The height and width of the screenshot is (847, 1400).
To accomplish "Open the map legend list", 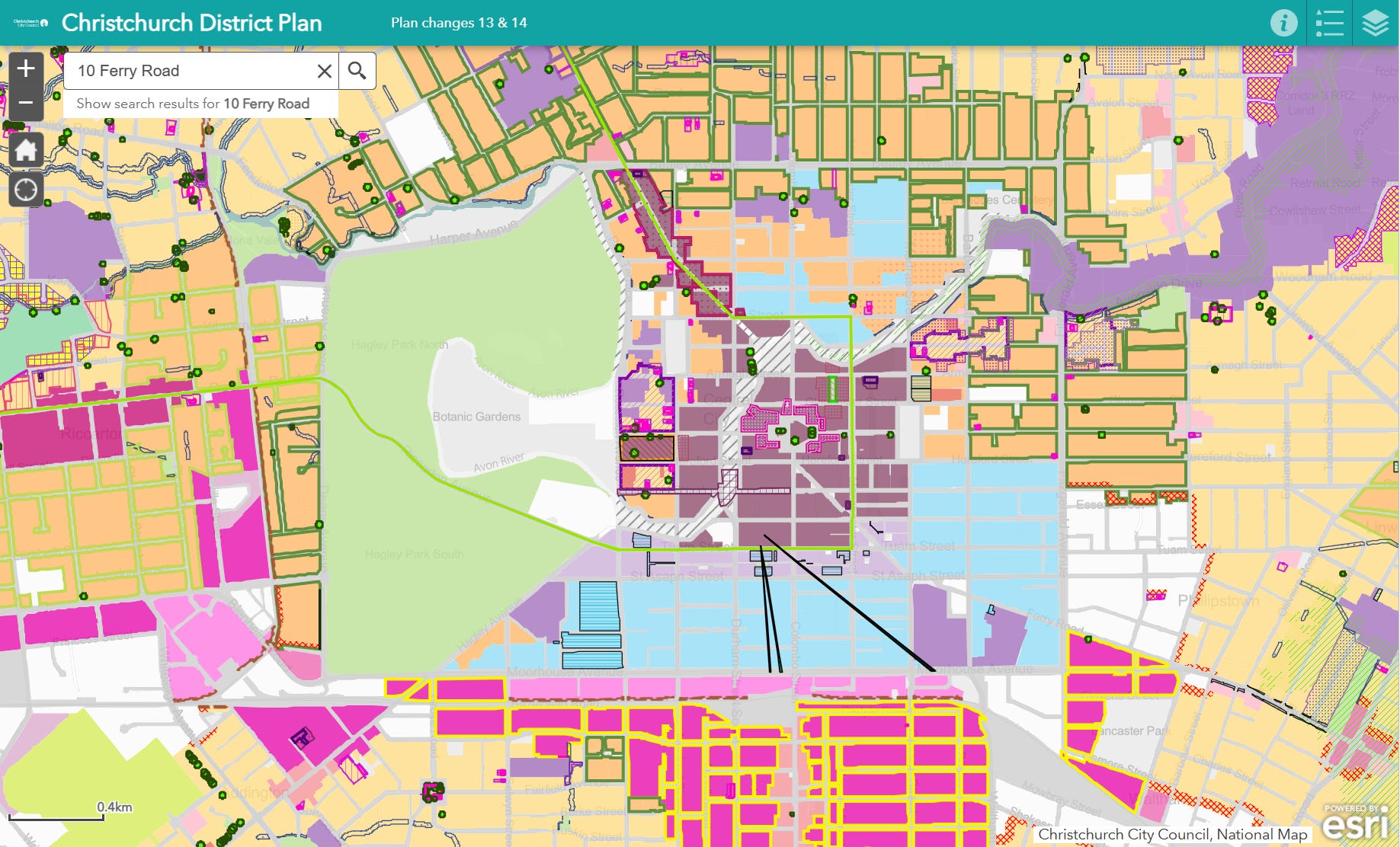I will click(x=1329, y=23).
